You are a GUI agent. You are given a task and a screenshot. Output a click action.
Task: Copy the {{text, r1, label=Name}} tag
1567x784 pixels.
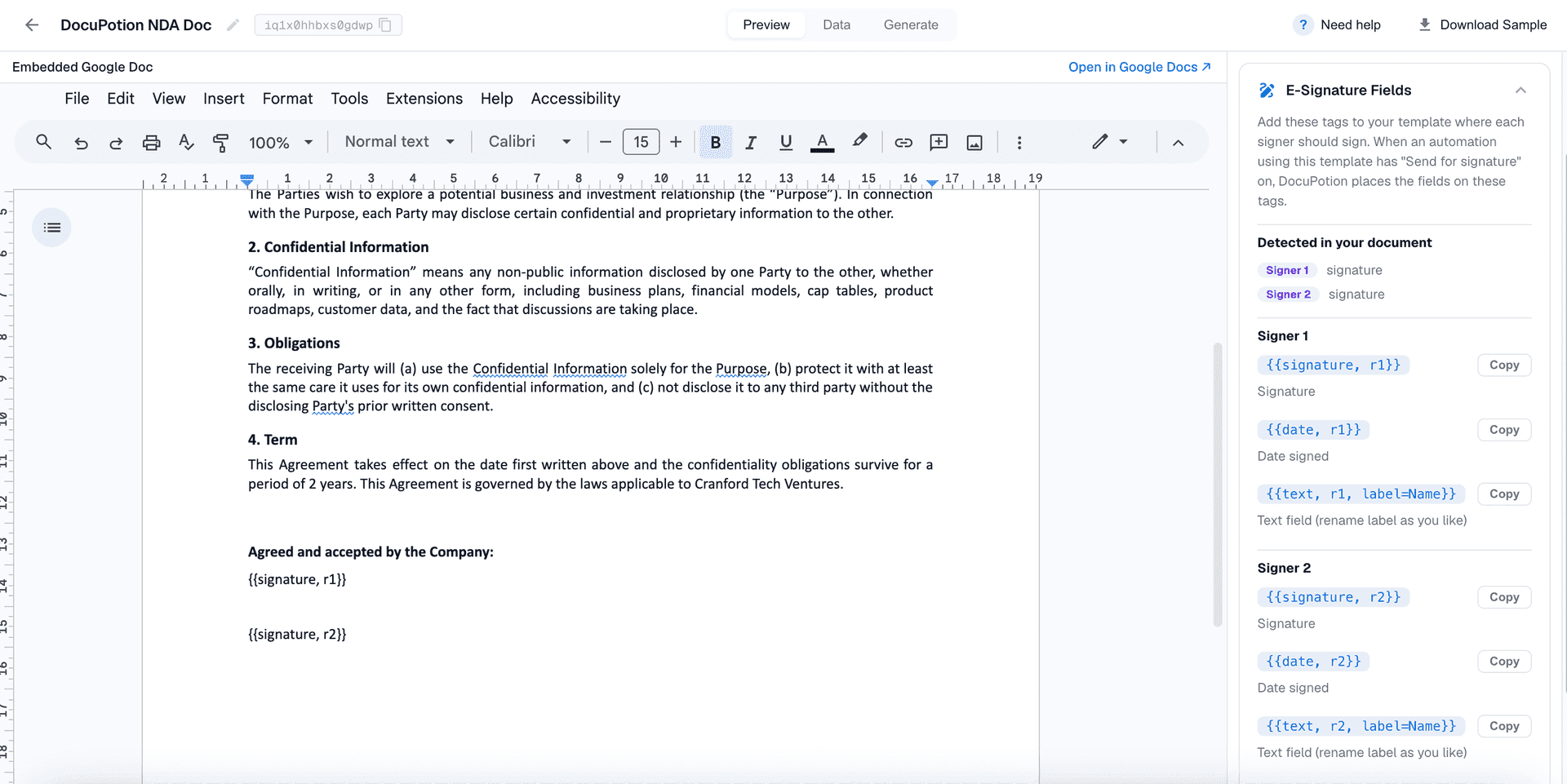coord(1504,494)
